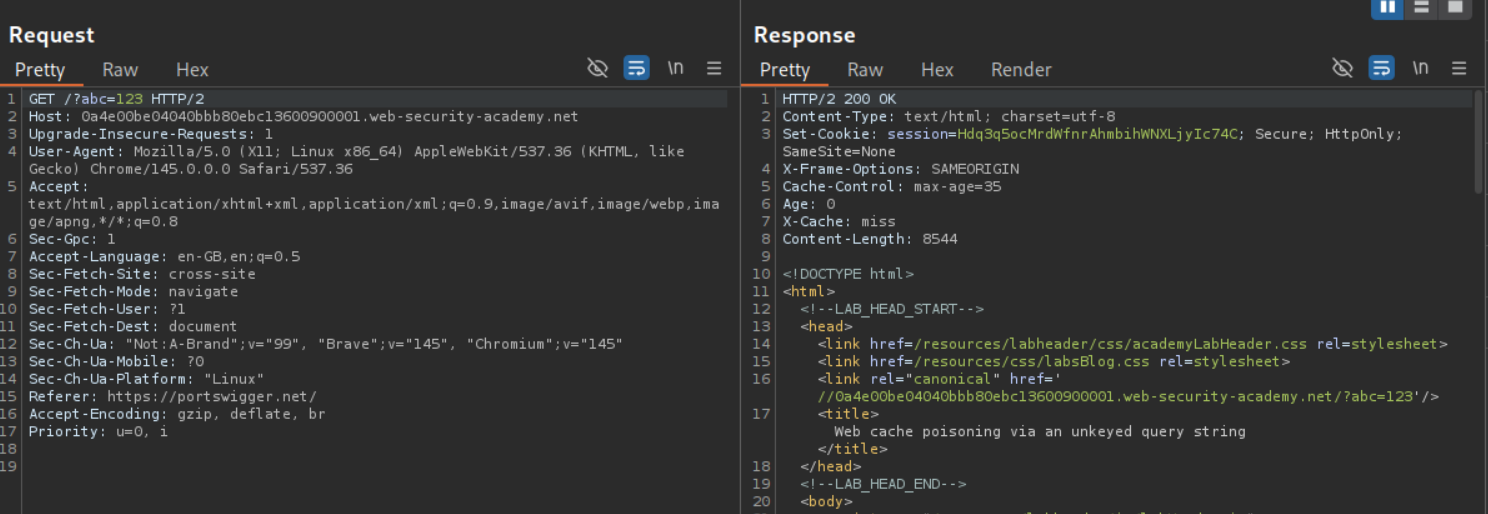The image size is (1488, 514).
Task: Toggle hidden items eye icon in Response panel
Action: pos(1342,68)
